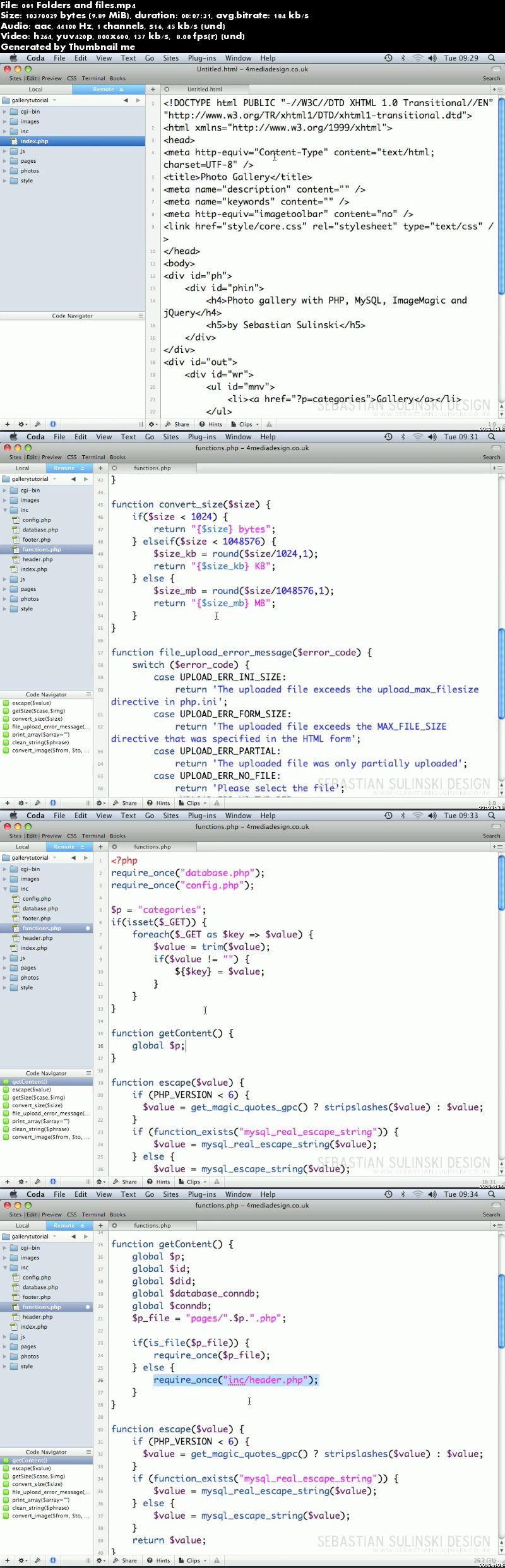Click the editor scrollbar thumb in the 09:31 frame
505x1568 pixels.
pos(502,674)
